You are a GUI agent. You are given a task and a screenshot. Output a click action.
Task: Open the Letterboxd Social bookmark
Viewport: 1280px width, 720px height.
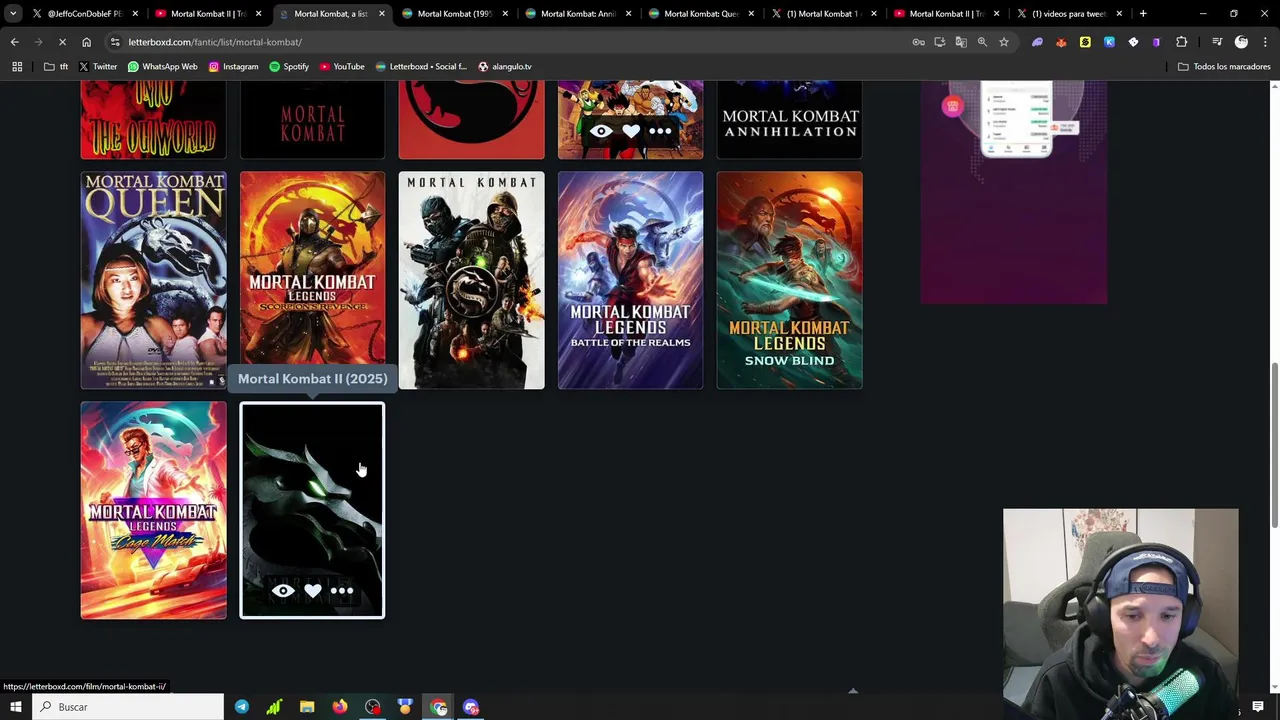(421, 66)
